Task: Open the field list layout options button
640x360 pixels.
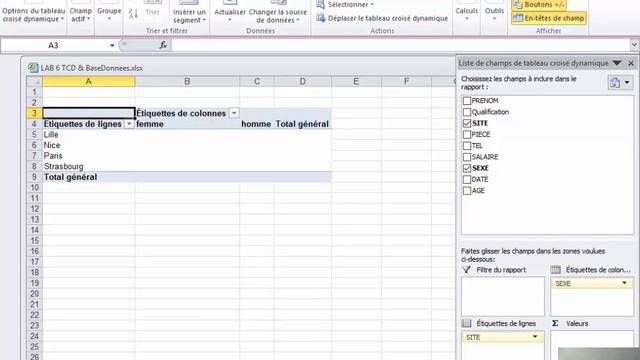Action: coord(620,82)
